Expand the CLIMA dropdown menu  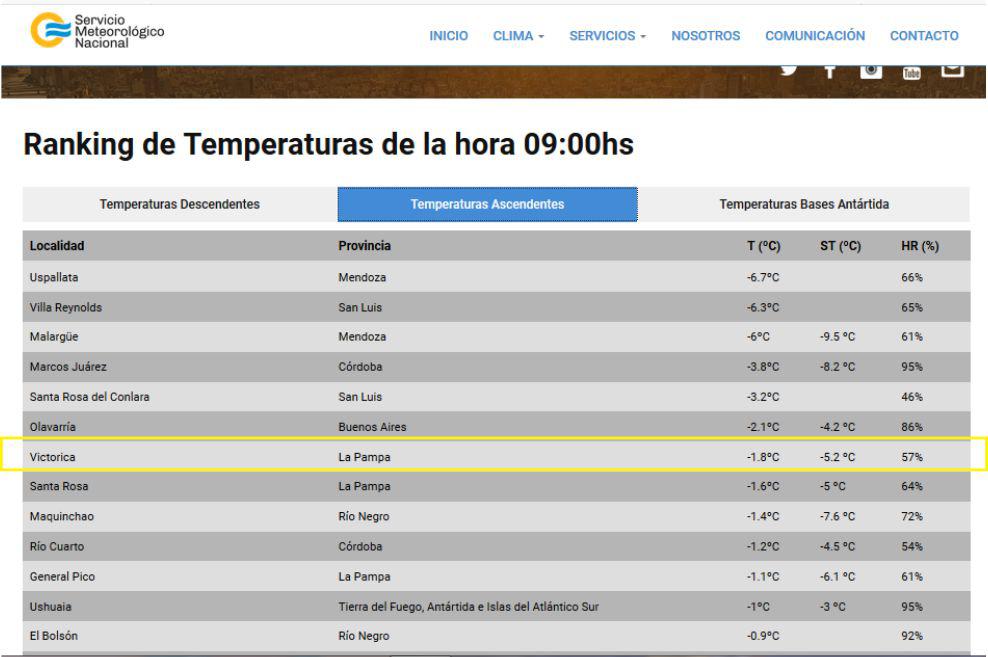coord(518,36)
